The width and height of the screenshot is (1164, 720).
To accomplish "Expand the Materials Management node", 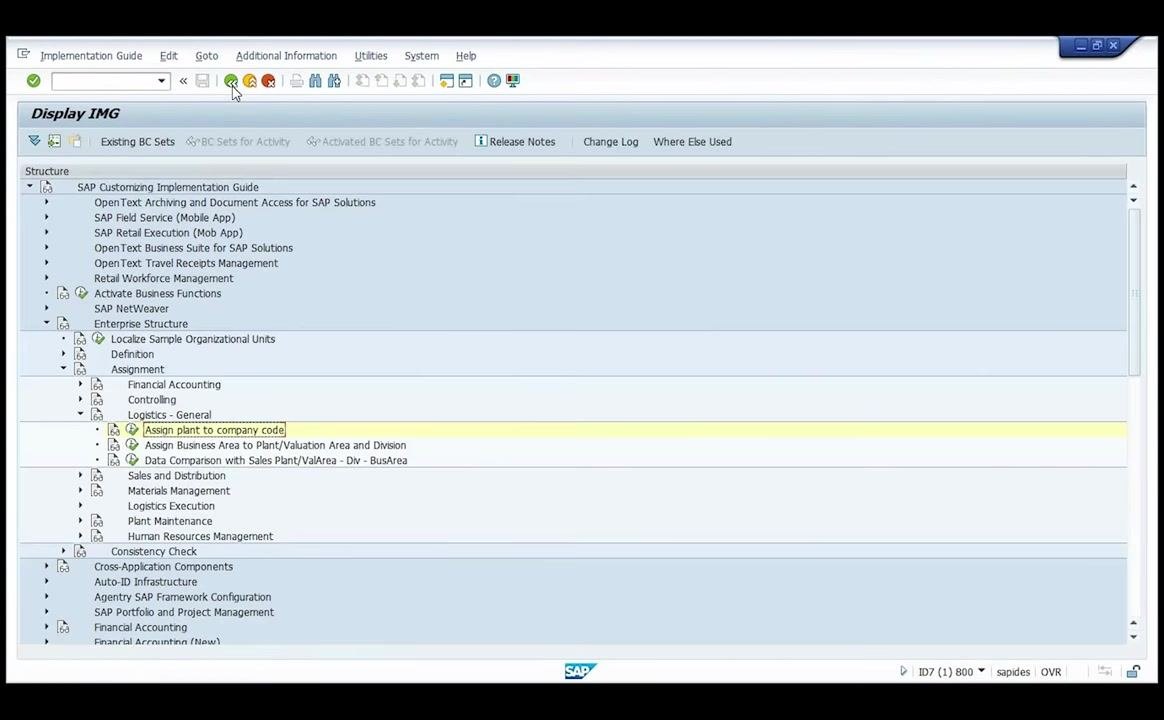I will [x=80, y=490].
